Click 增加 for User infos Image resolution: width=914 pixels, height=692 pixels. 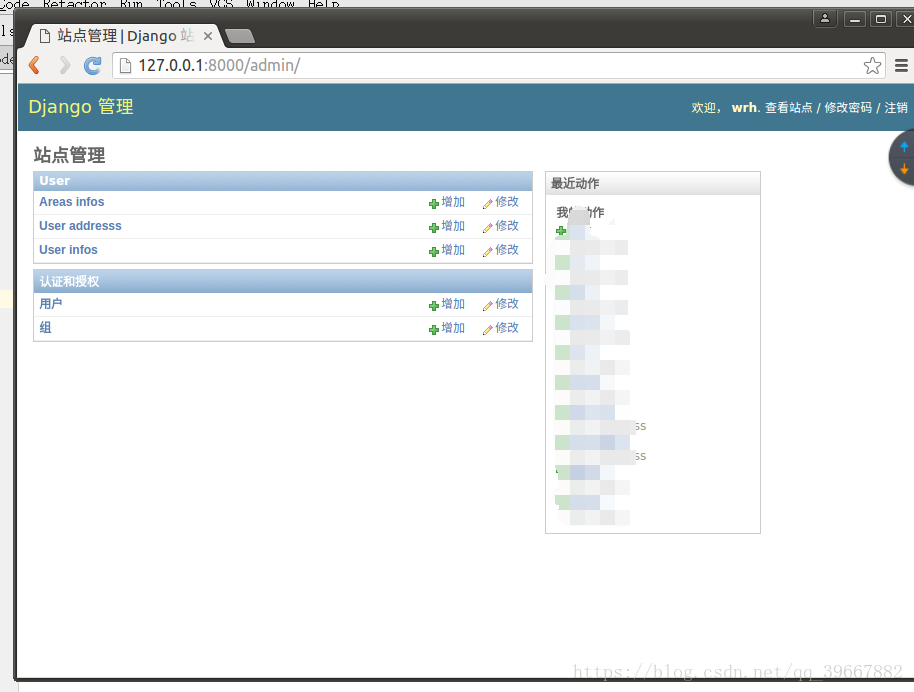click(447, 250)
